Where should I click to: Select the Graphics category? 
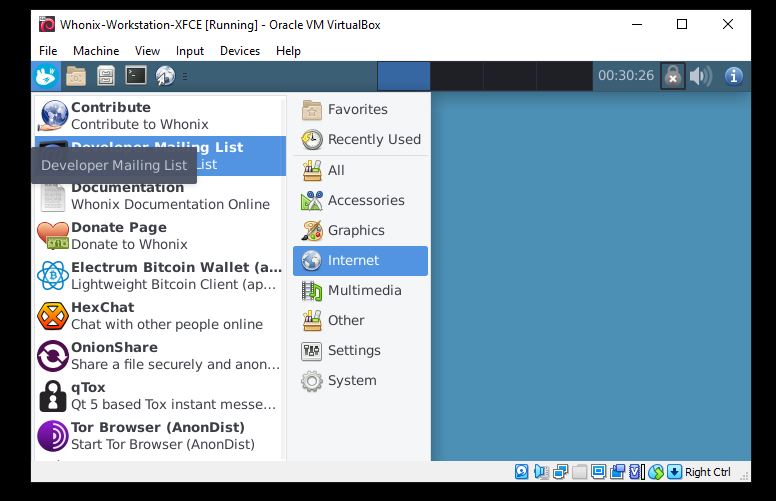pyautogui.click(x=360, y=231)
